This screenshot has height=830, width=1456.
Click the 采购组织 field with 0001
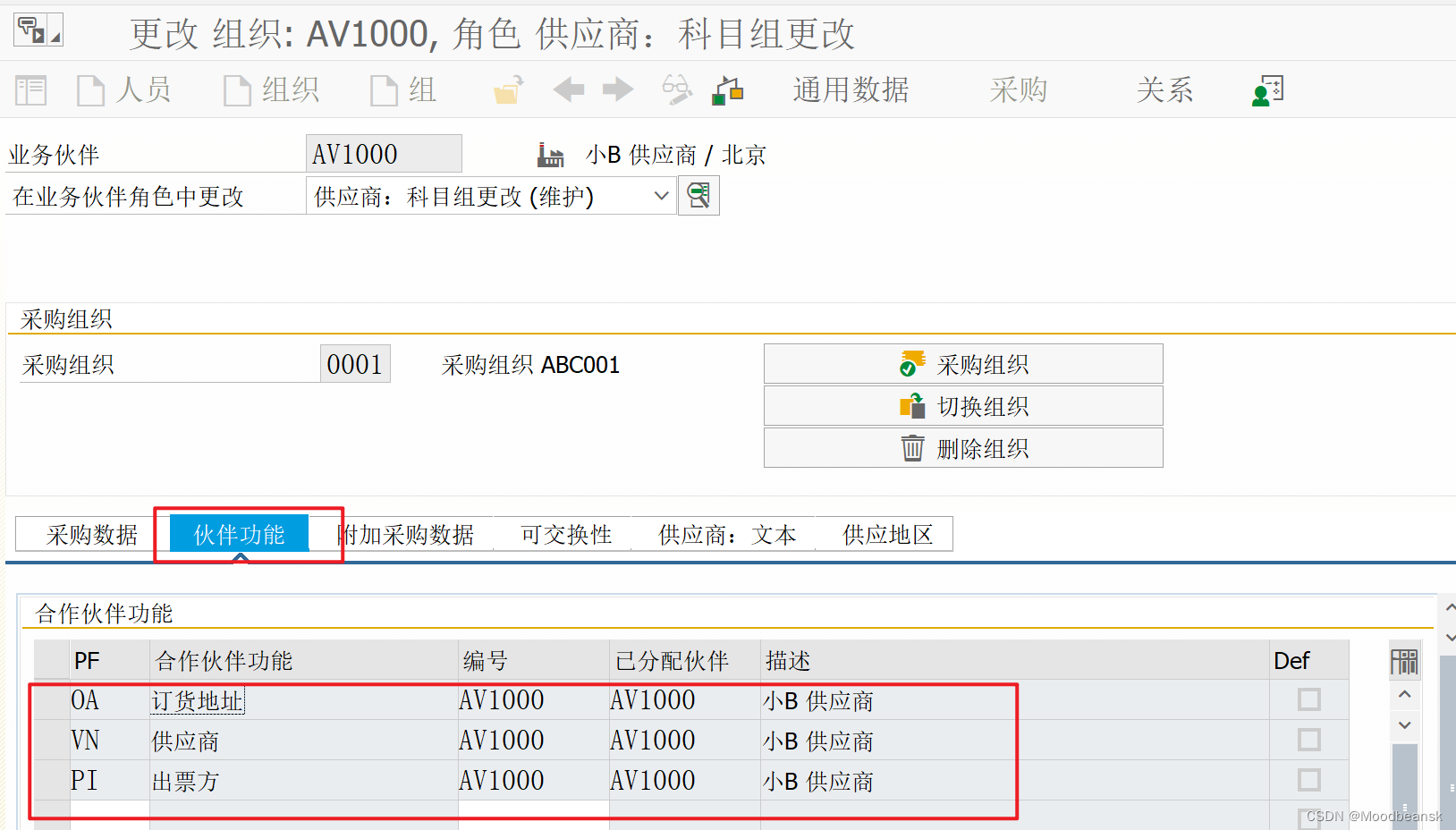coord(355,364)
